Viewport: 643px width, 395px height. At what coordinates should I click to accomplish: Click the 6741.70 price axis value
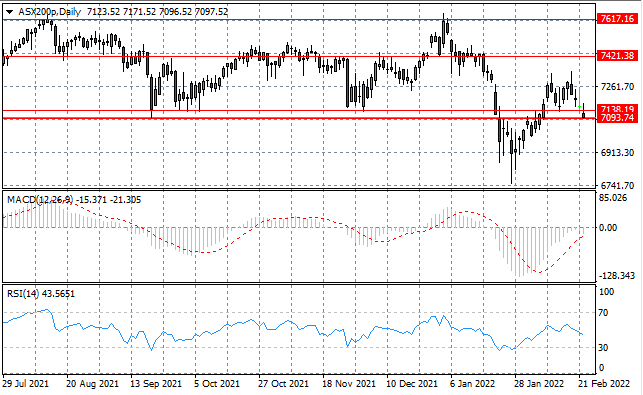[617, 186]
